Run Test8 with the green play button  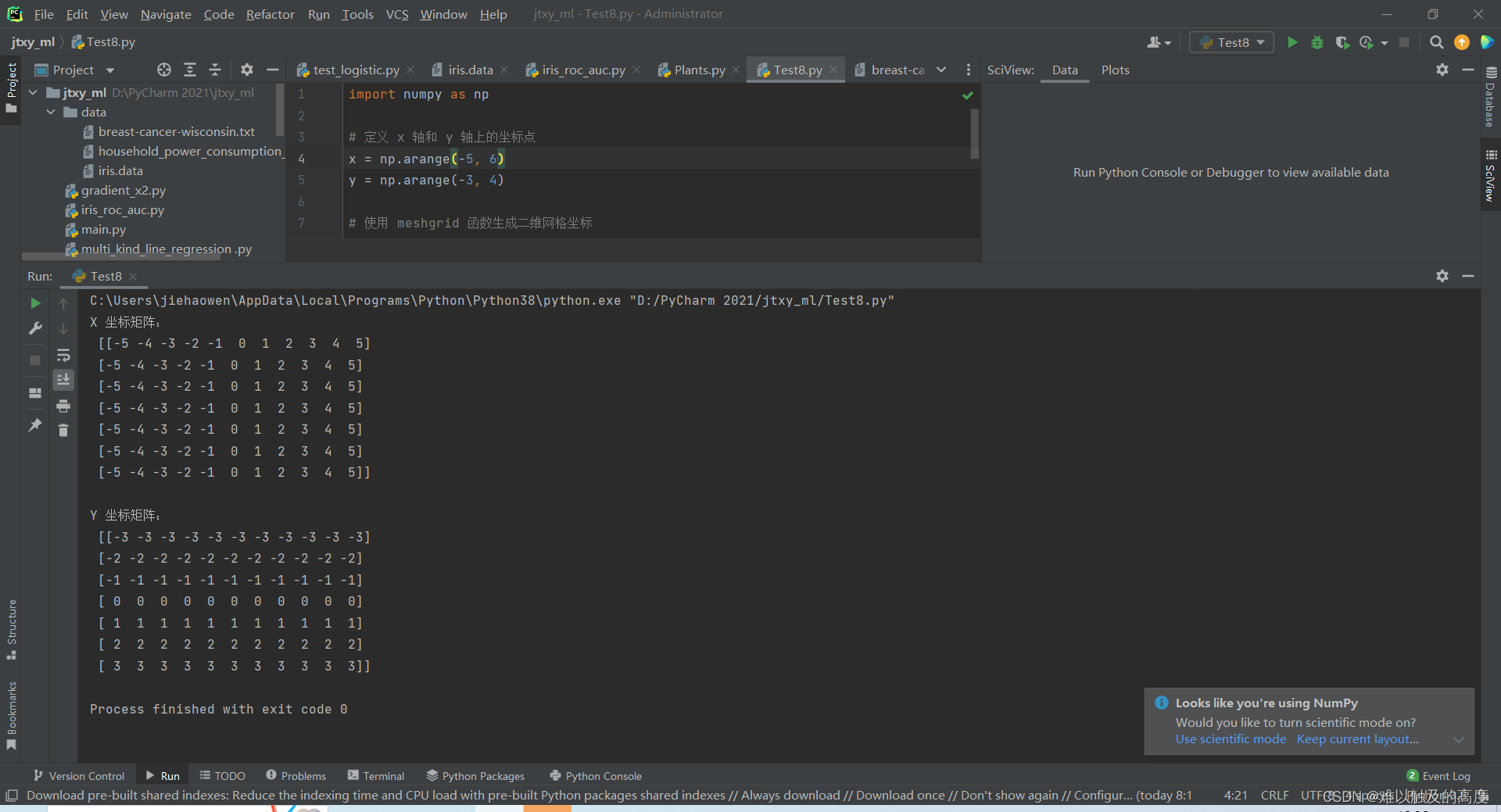tap(1292, 42)
